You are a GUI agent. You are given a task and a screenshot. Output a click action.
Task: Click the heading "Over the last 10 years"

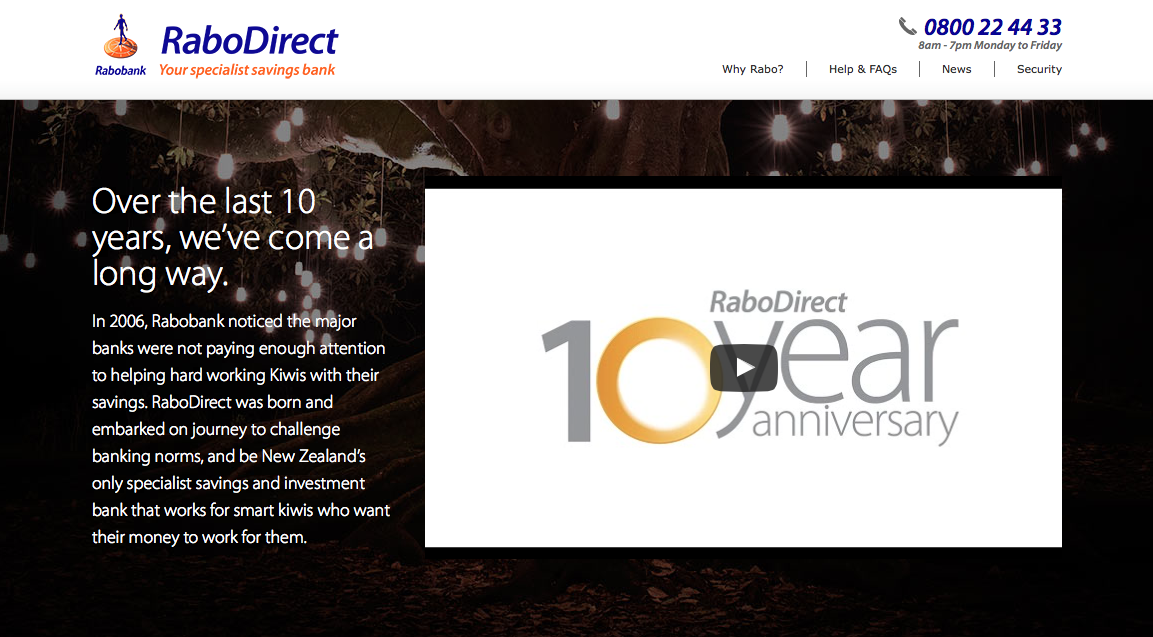[x=232, y=237]
